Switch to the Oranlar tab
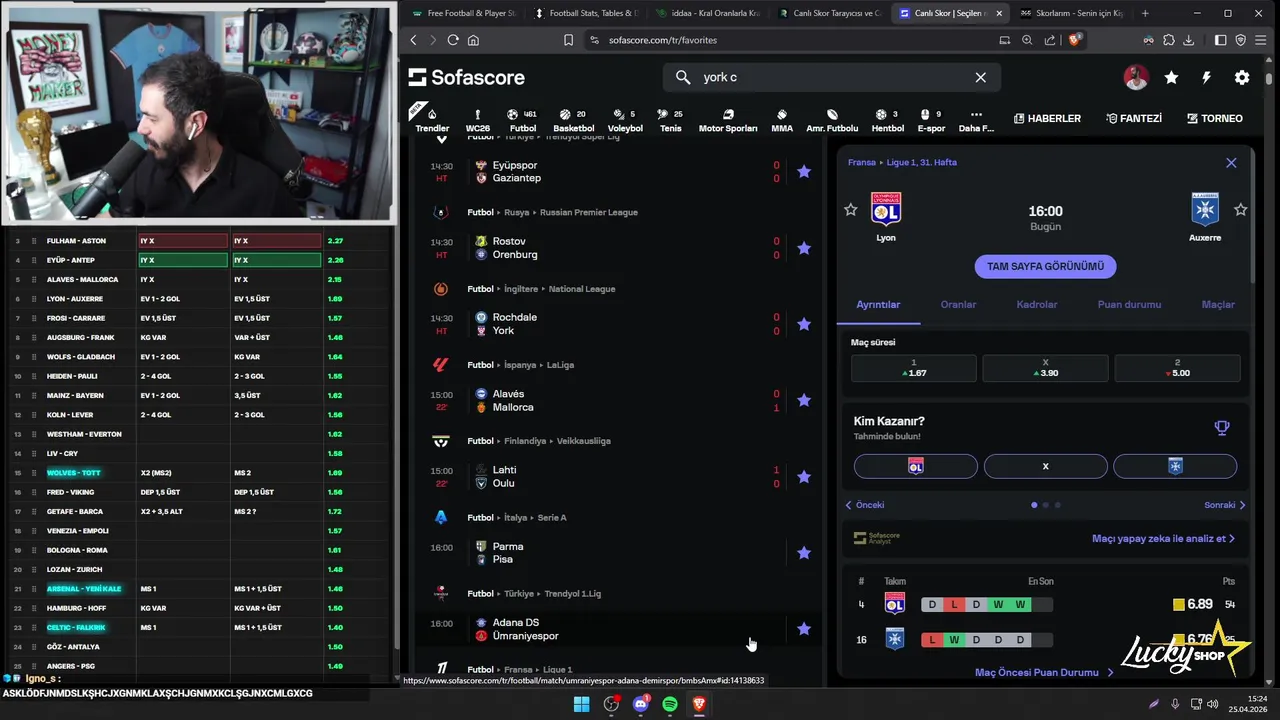 [x=958, y=305]
